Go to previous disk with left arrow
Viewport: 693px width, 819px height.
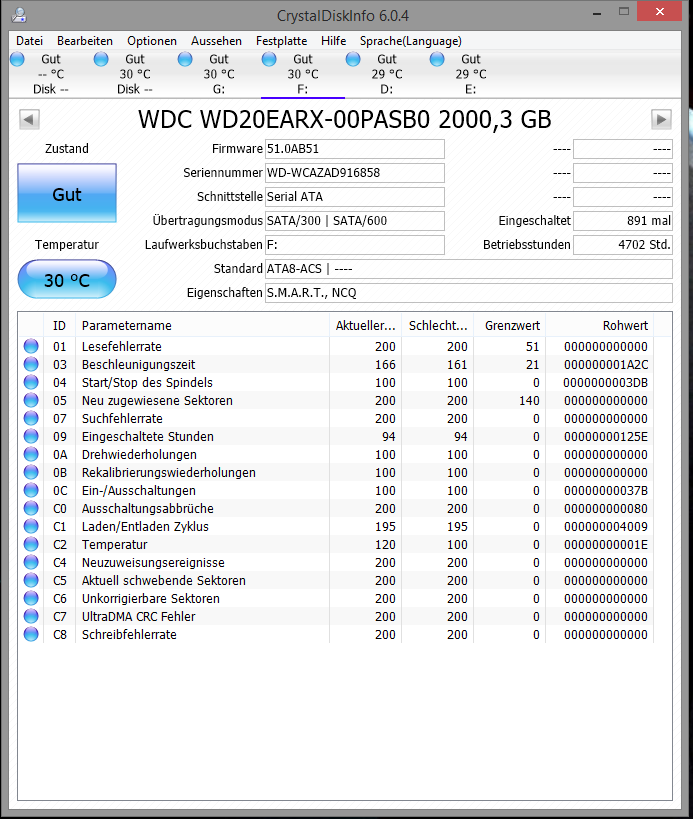pos(29,120)
